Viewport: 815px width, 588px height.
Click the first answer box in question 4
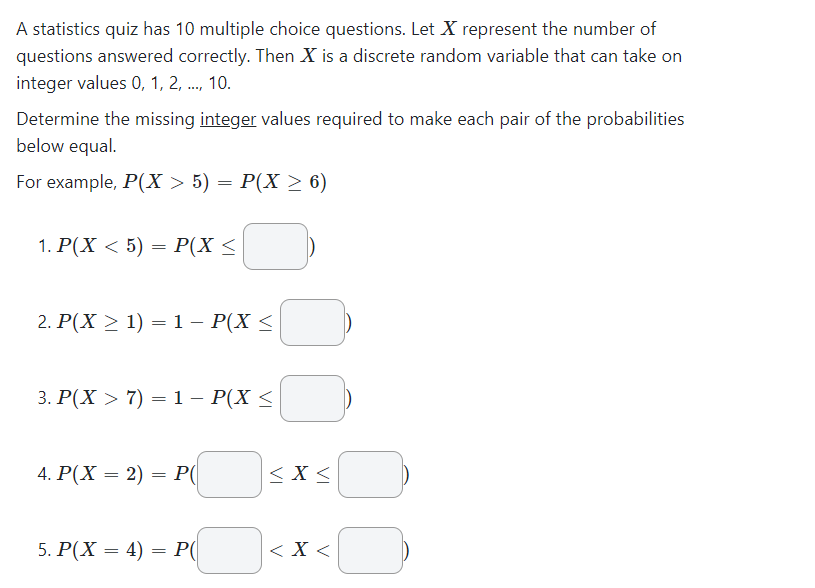tap(229, 474)
